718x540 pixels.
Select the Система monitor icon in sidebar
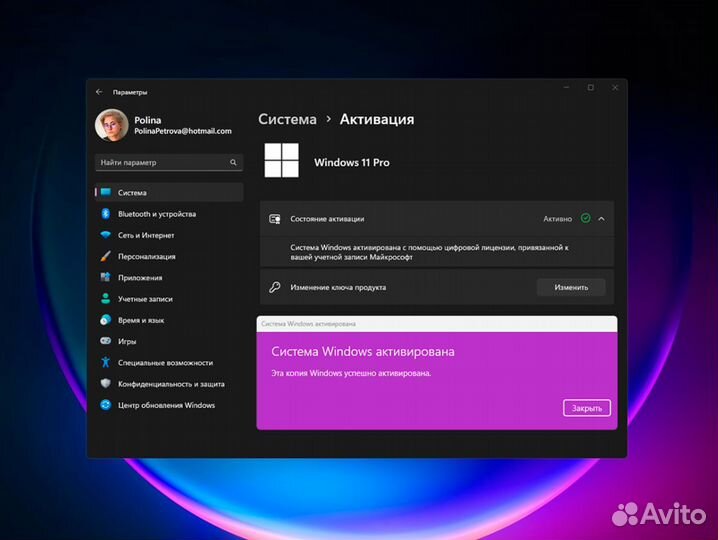106,192
